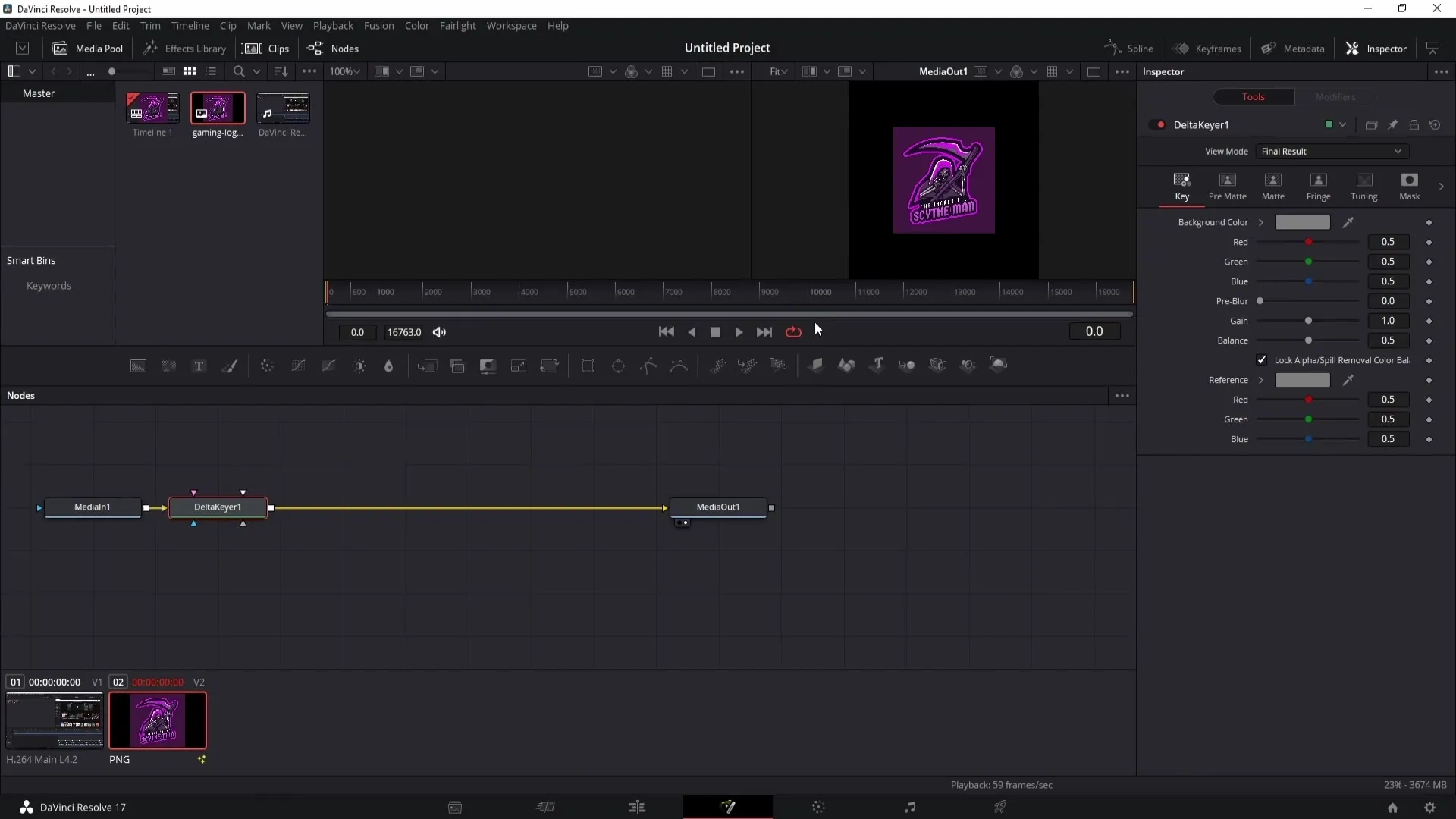Select the Pre Matte tab in Inspector
1456x819 pixels.
click(1228, 186)
